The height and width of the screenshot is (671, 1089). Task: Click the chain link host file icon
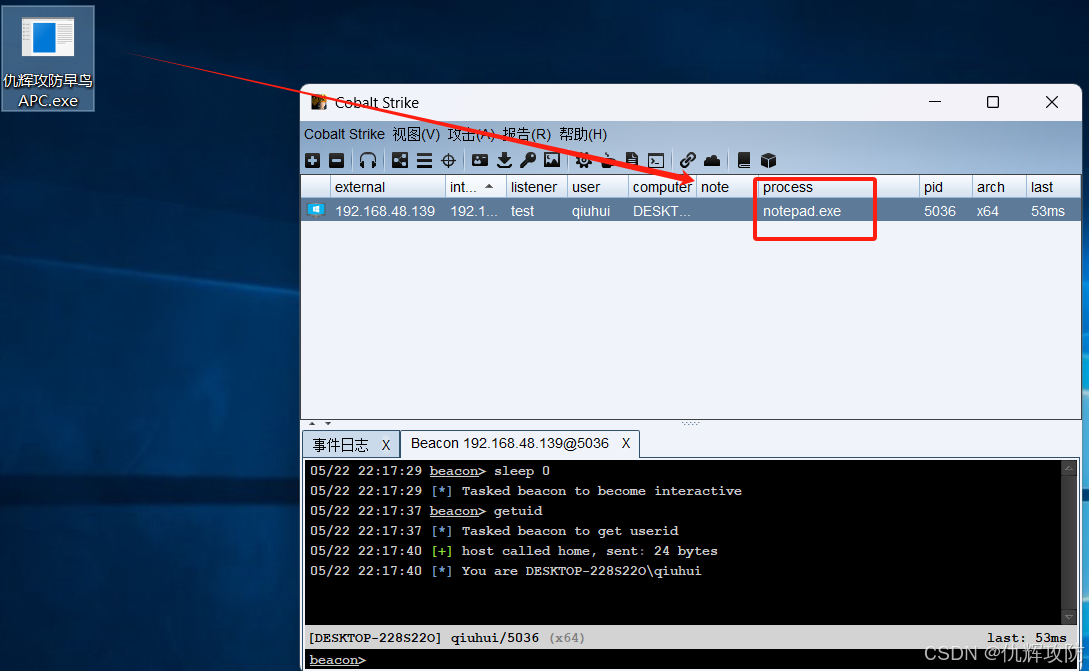point(688,160)
